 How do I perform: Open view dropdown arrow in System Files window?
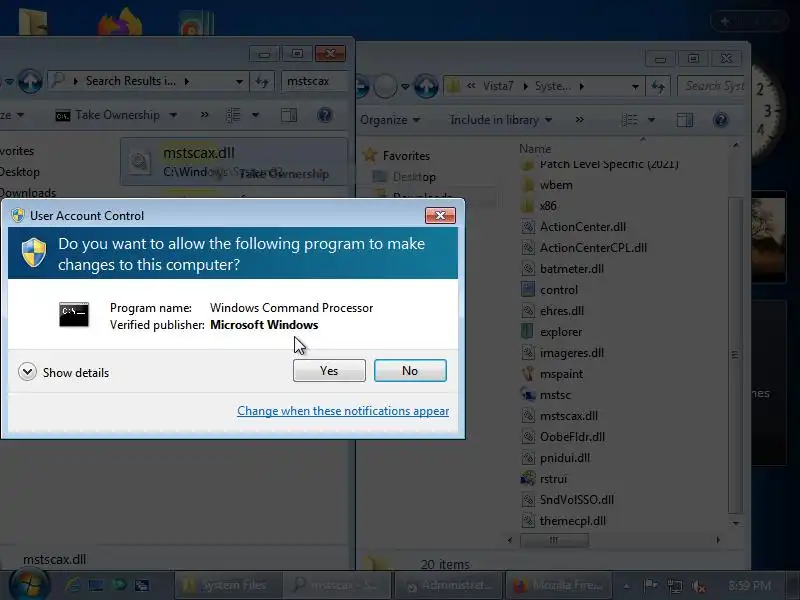click(x=652, y=120)
